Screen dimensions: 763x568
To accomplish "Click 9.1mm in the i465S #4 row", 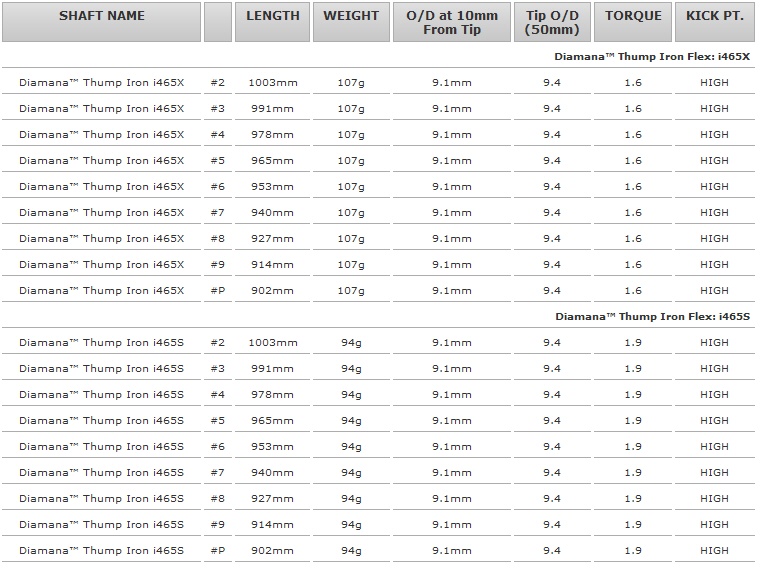I will coord(452,395).
